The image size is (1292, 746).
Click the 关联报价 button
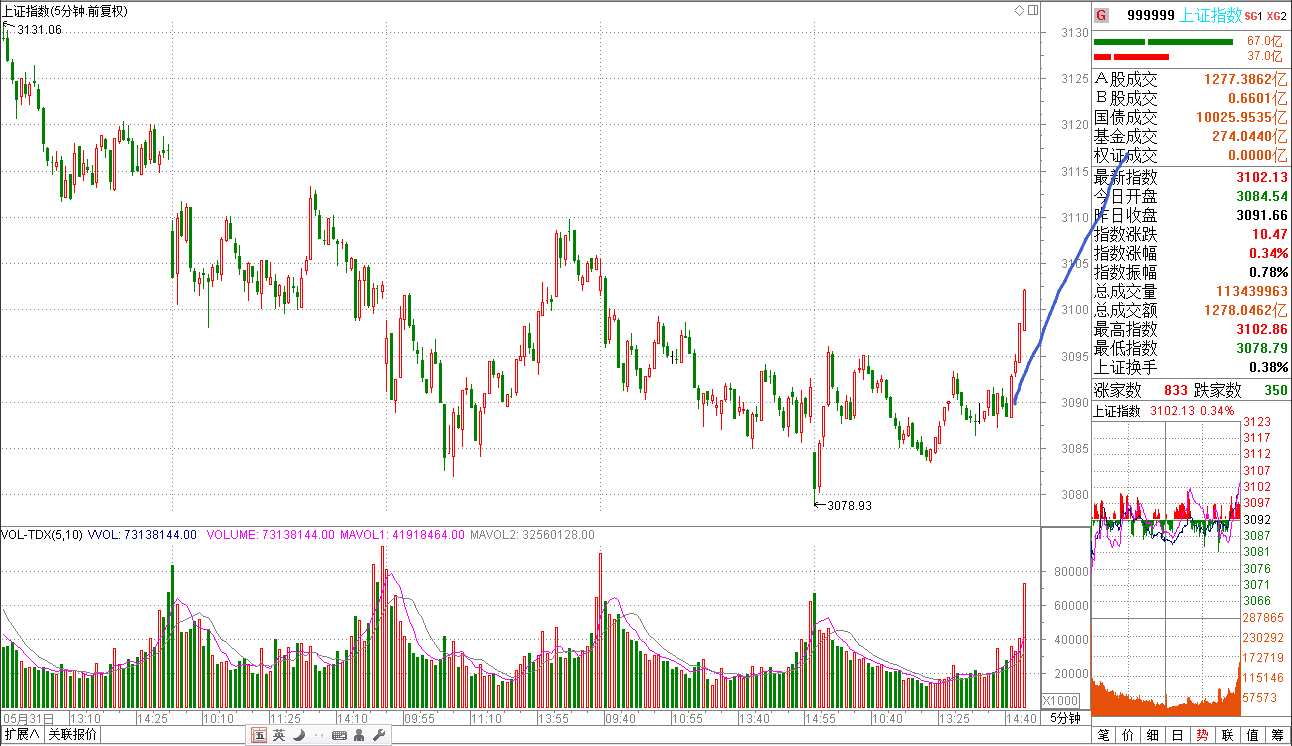[x=73, y=735]
